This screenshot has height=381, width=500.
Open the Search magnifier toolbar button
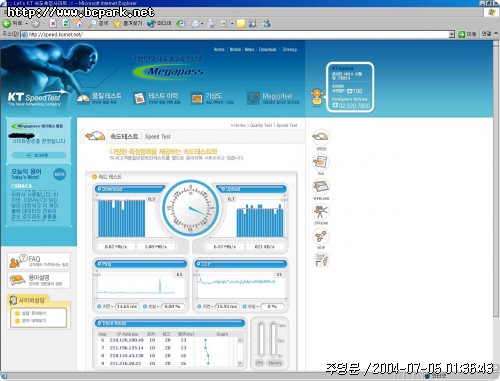click(98, 23)
